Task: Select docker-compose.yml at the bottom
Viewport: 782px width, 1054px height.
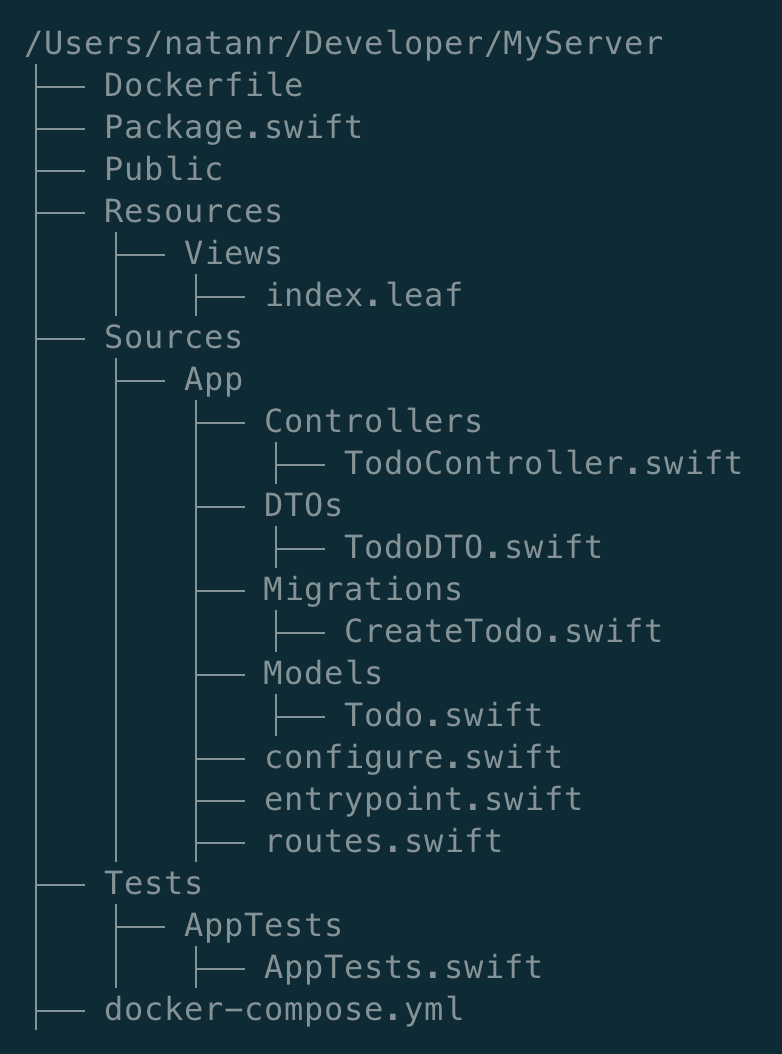Action: tap(283, 1010)
